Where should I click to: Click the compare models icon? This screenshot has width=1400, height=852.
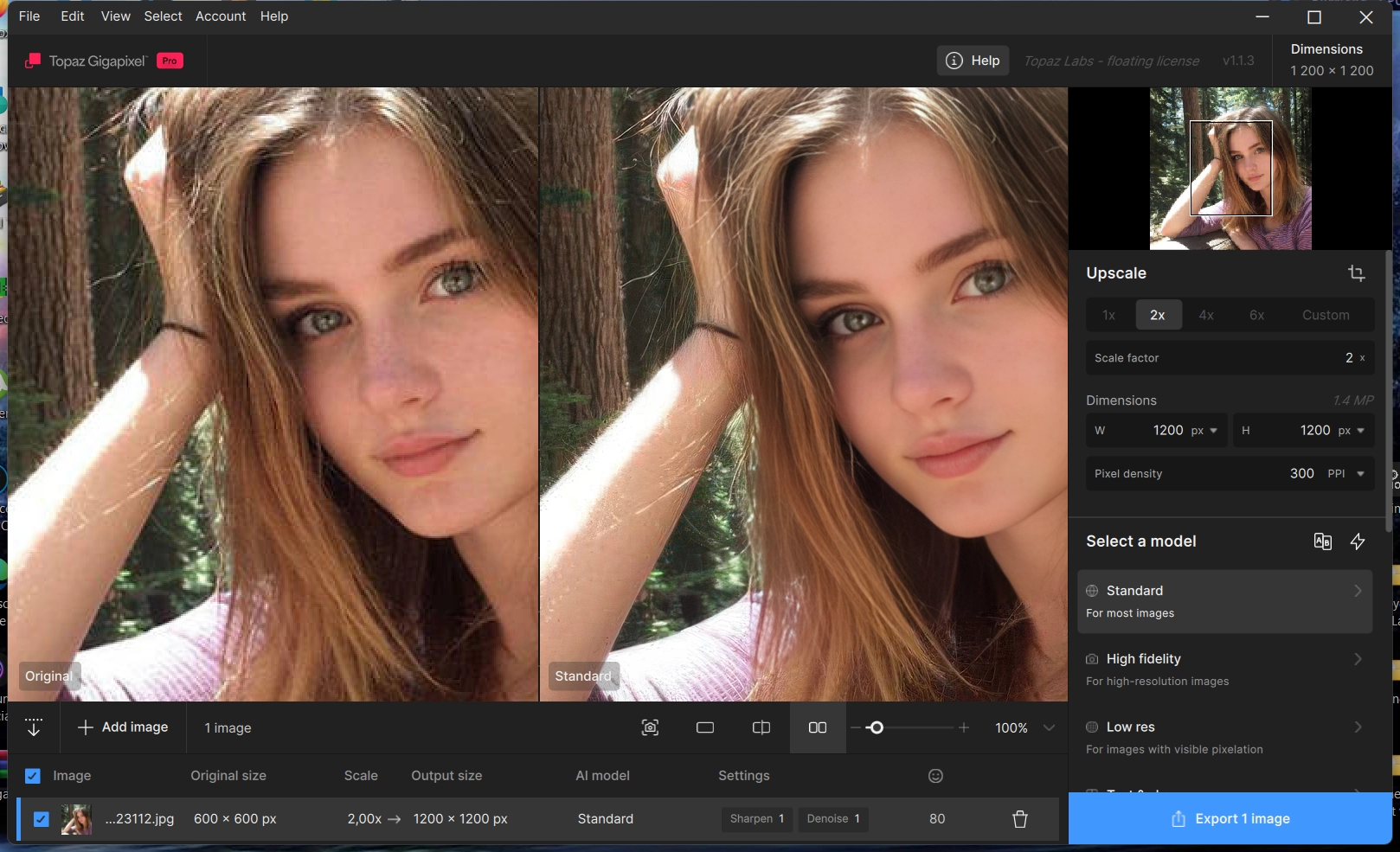1322,541
